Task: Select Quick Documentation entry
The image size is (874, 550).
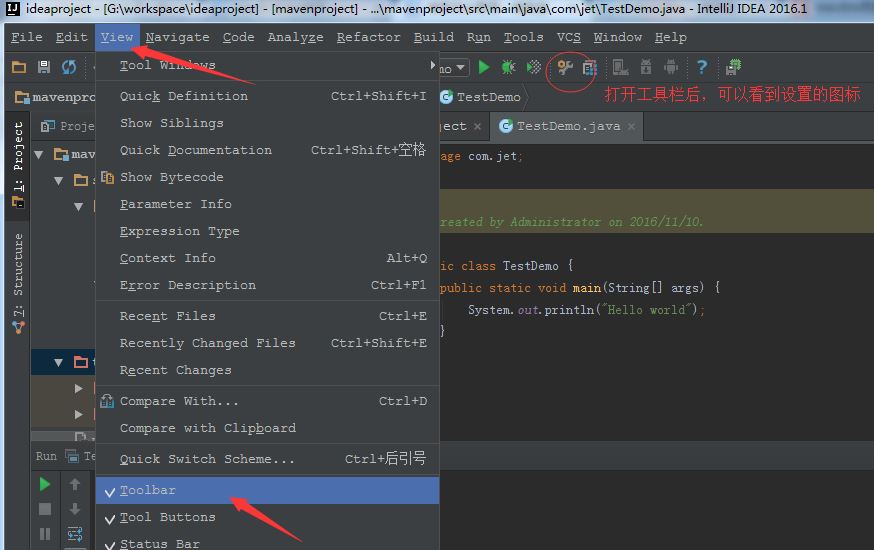Action: (268, 150)
